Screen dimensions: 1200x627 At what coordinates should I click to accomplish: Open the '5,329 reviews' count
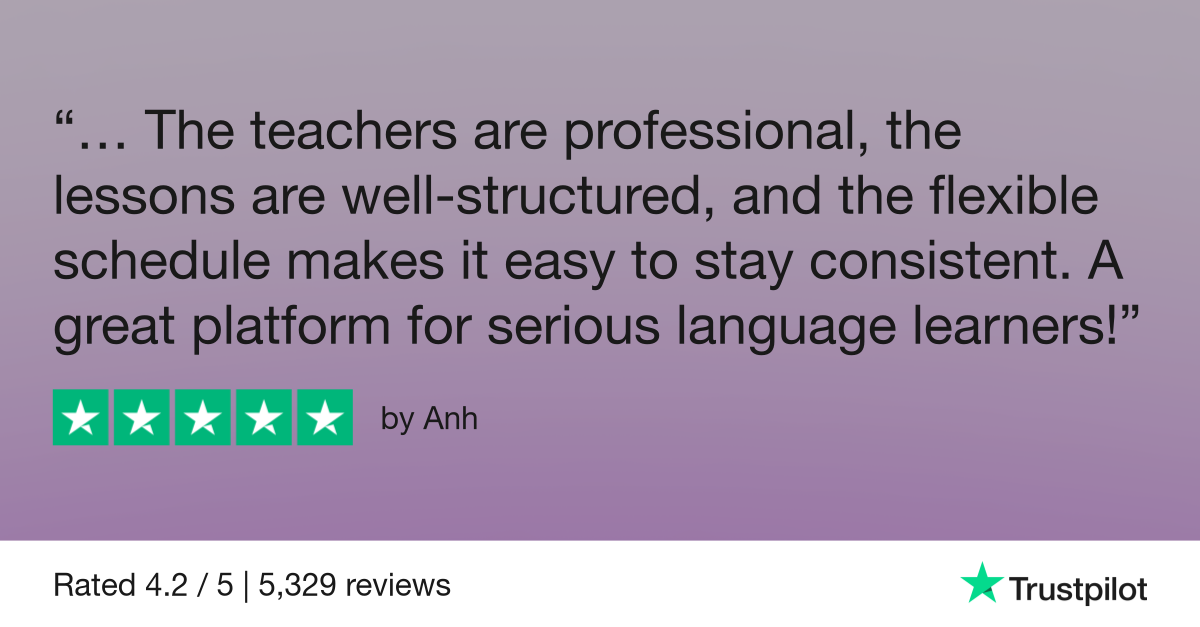(354, 585)
